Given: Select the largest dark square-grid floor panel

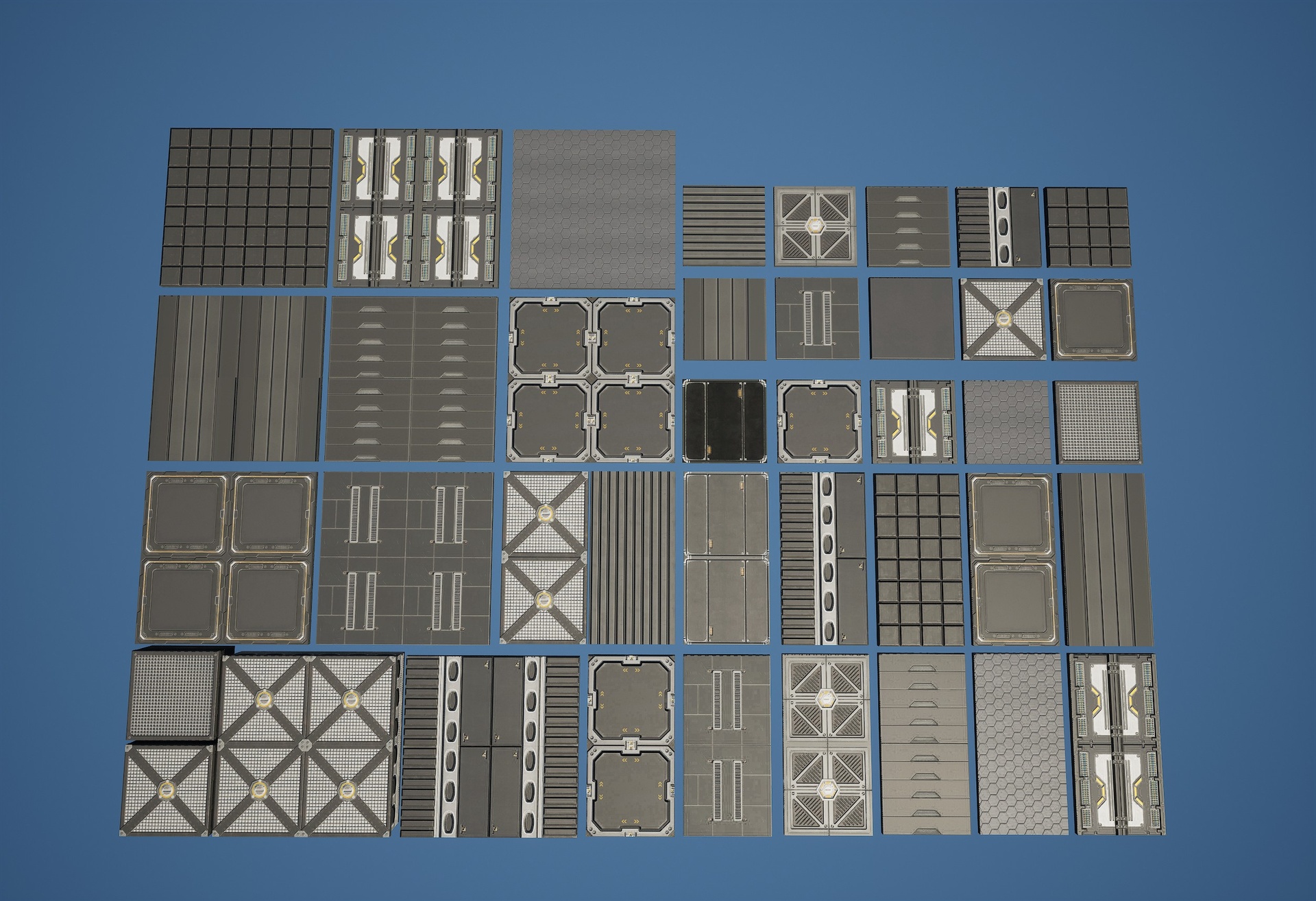Looking at the screenshot, I should [247, 206].
